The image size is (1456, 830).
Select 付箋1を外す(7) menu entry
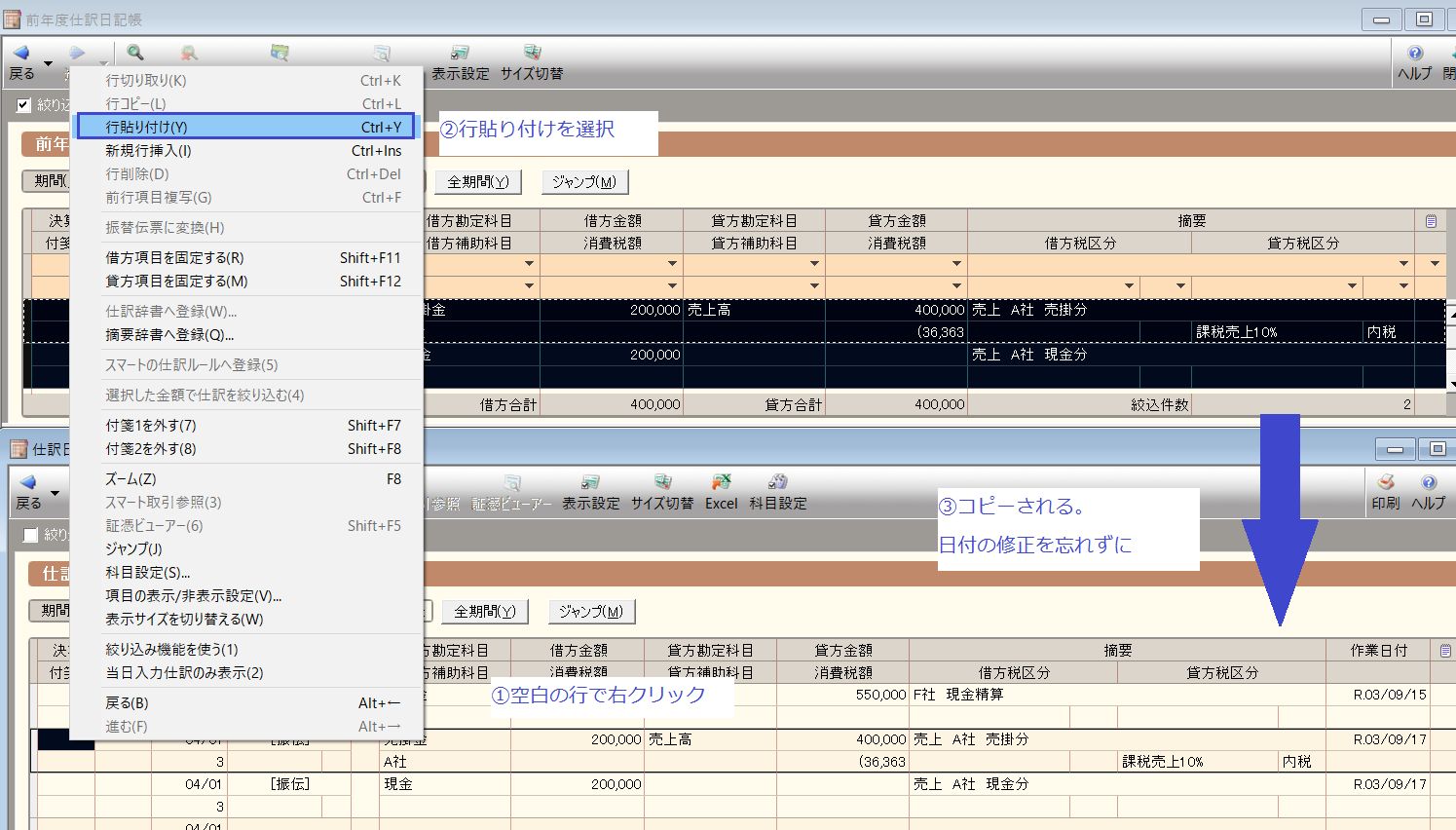(x=246, y=426)
